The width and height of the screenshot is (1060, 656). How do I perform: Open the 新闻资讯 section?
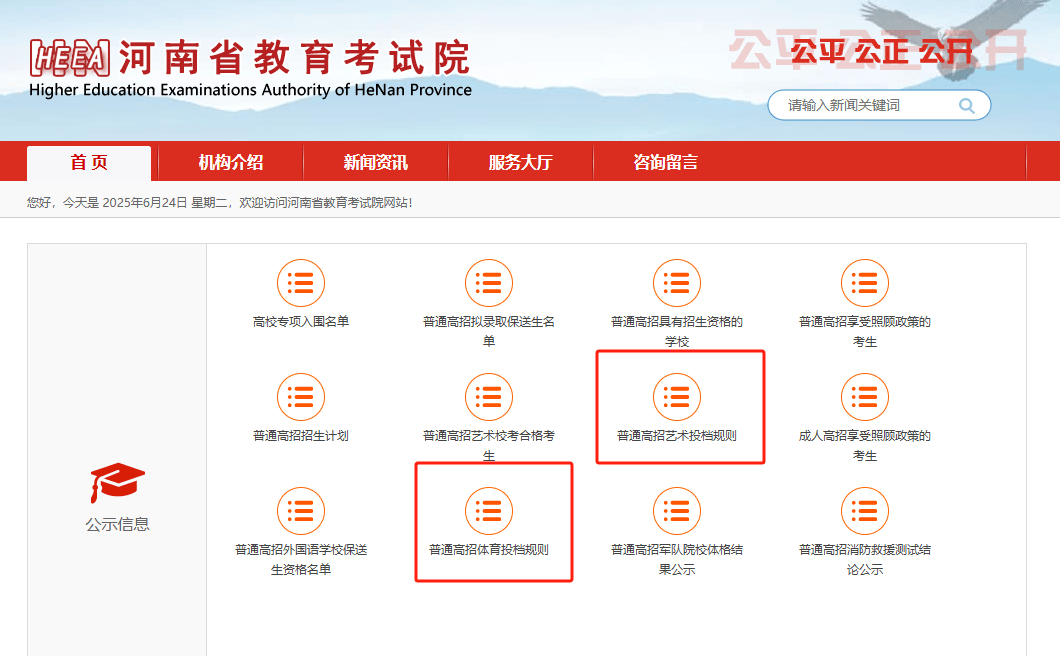[x=374, y=163]
